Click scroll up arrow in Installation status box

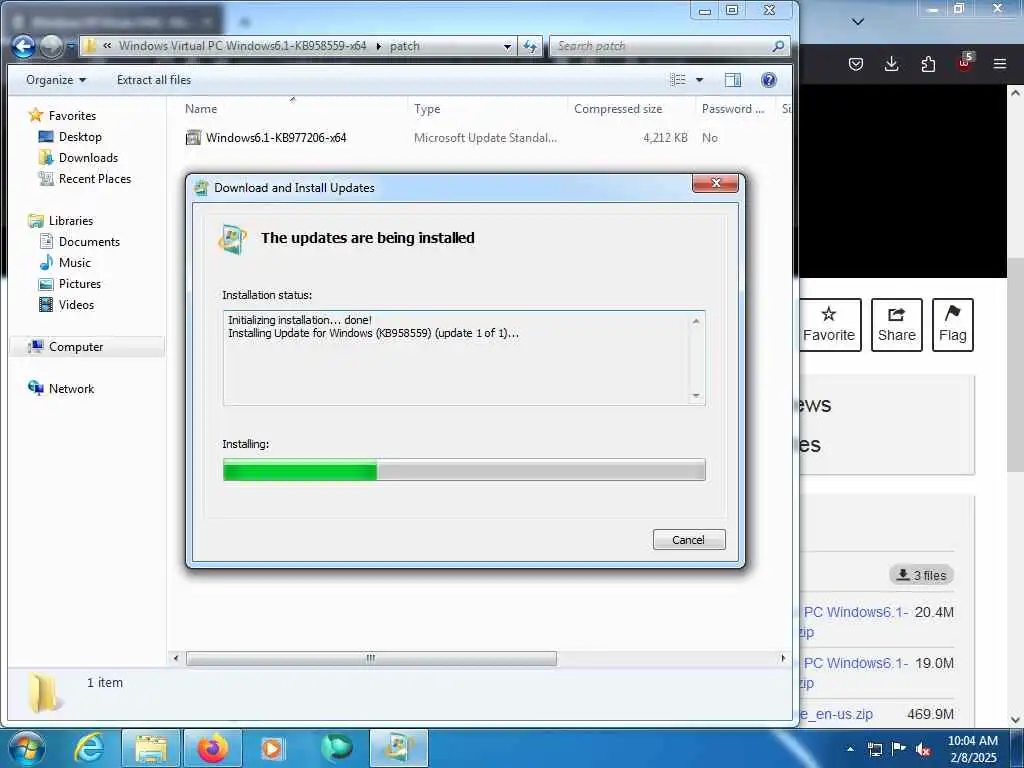tap(696, 321)
